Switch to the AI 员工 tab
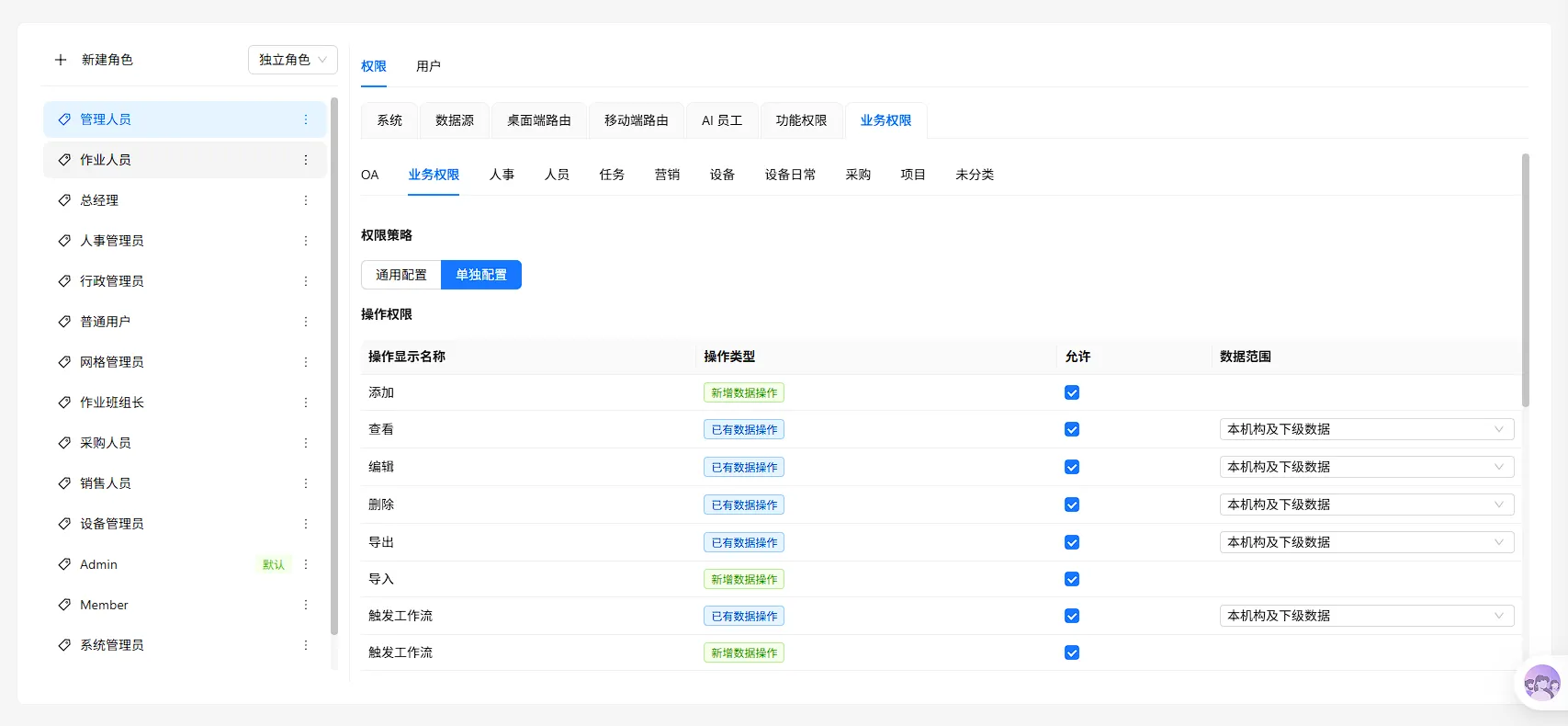The height and width of the screenshot is (726, 1568). pyautogui.click(x=722, y=120)
